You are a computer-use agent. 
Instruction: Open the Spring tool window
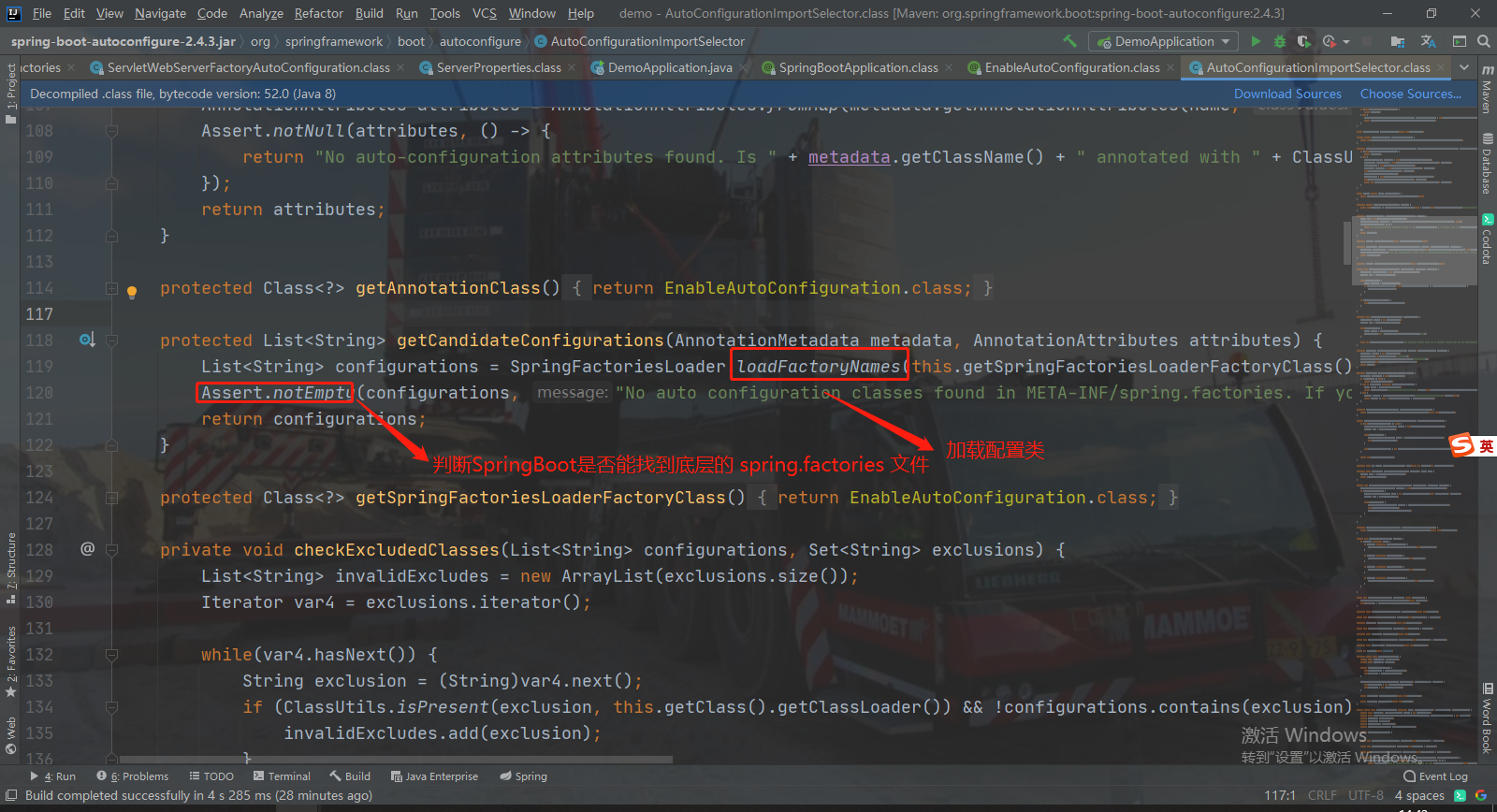pyautogui.click(x=523, y=776)
